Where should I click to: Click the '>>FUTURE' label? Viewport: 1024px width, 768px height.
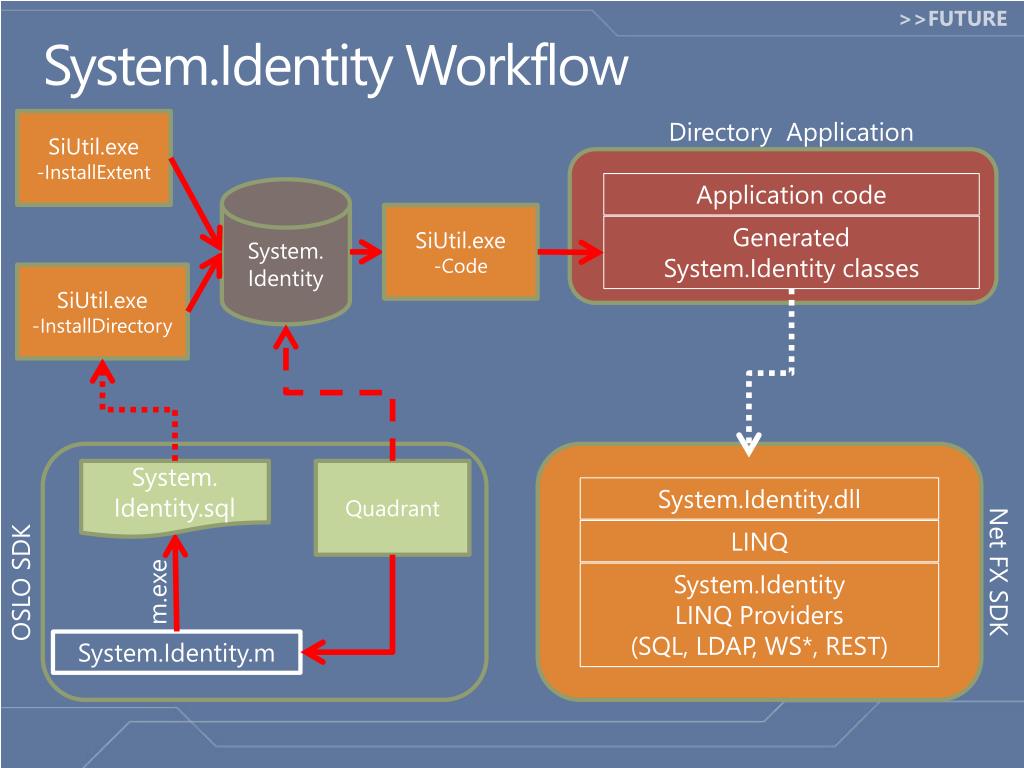tap(953, 18)
